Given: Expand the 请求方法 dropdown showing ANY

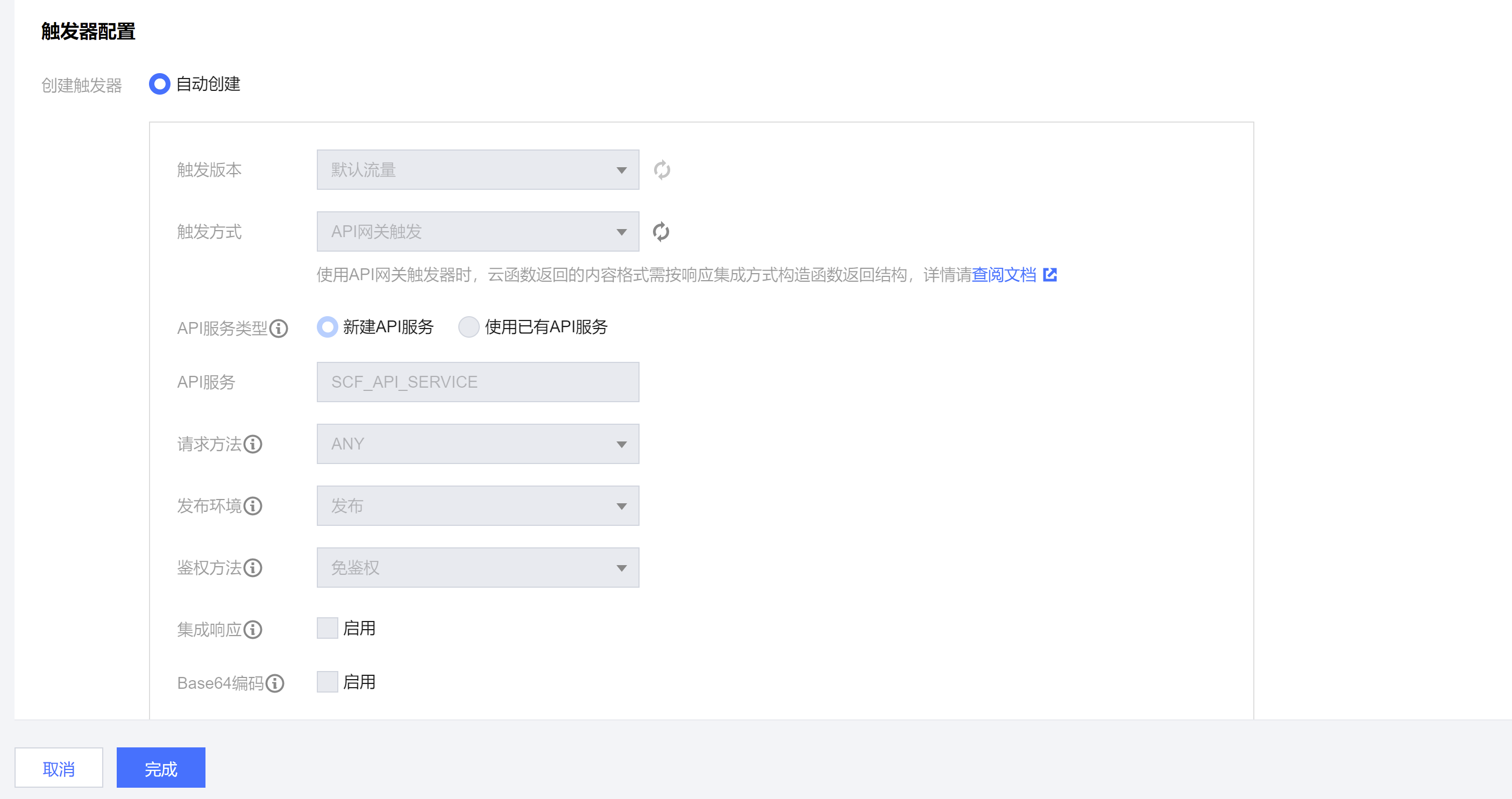Looking at the screenshot, I should [x=478, y=444].
